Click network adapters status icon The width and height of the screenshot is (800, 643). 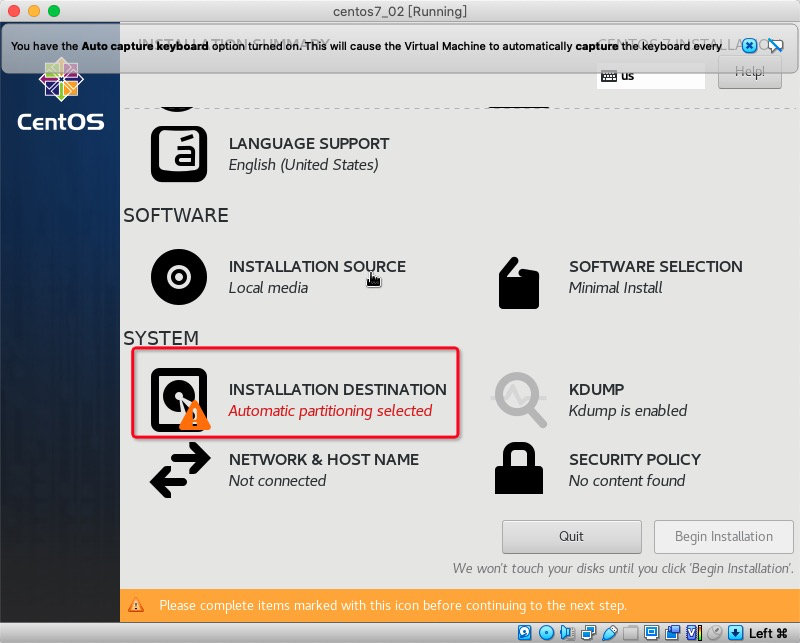pyautogui.click(x=588, y=633)
